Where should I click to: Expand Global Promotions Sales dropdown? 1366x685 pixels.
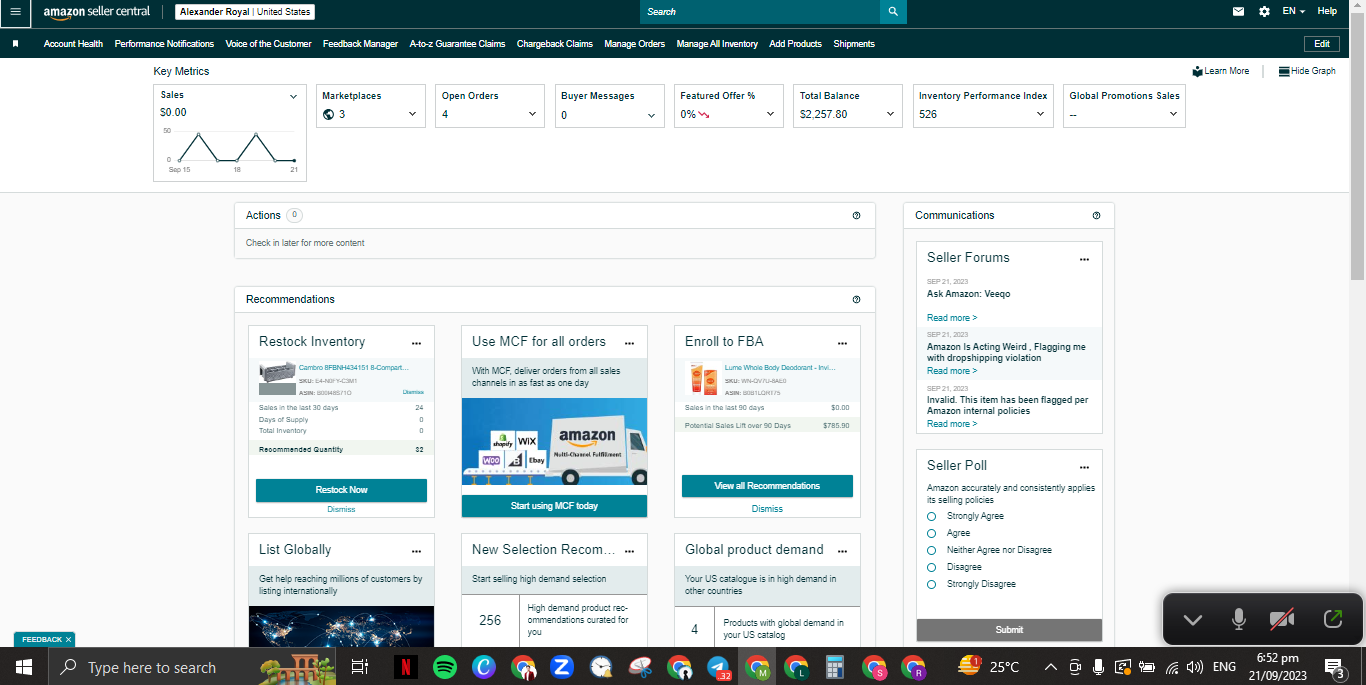coord(1174,114)
